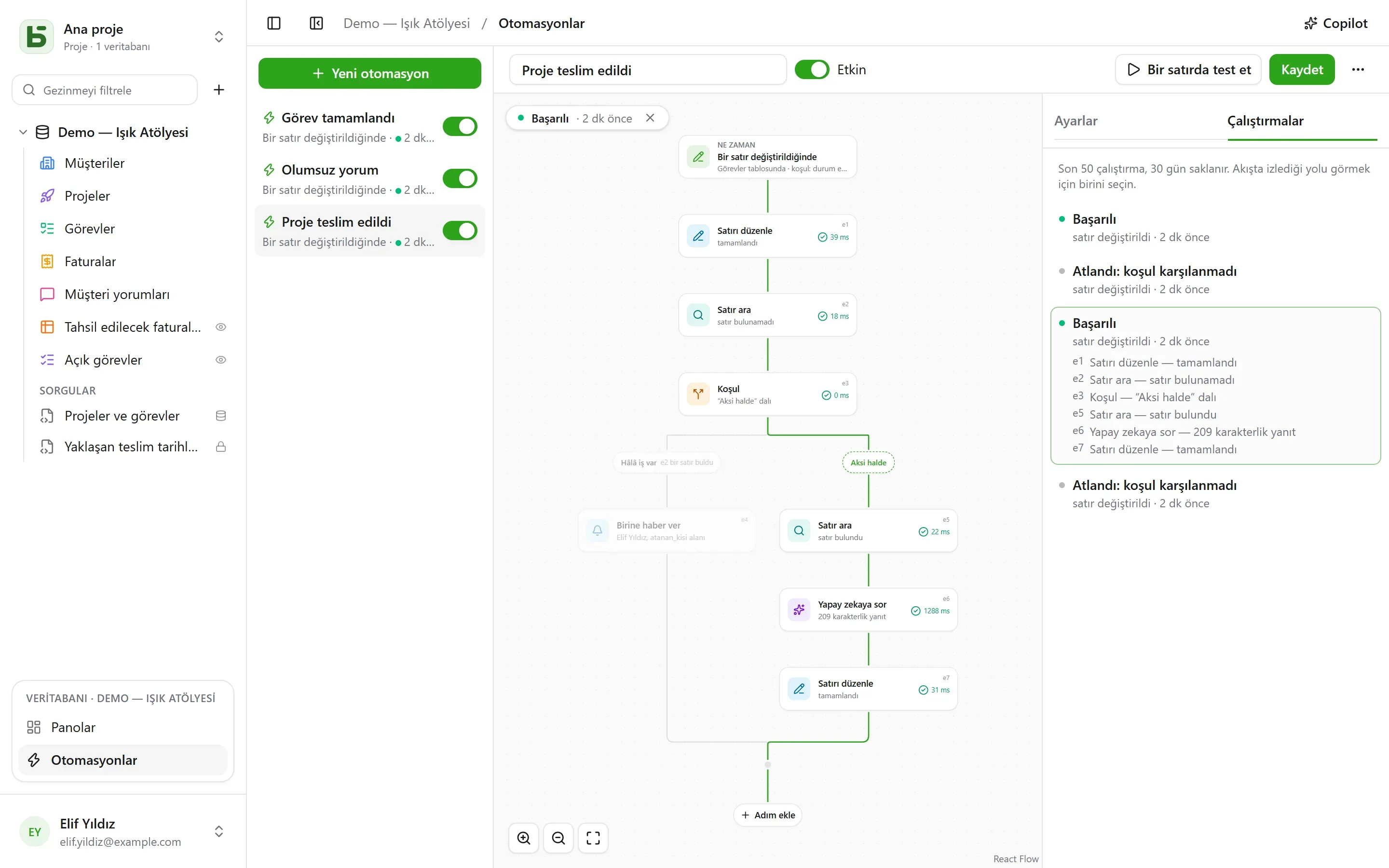Fit the flow to the view

593,838
